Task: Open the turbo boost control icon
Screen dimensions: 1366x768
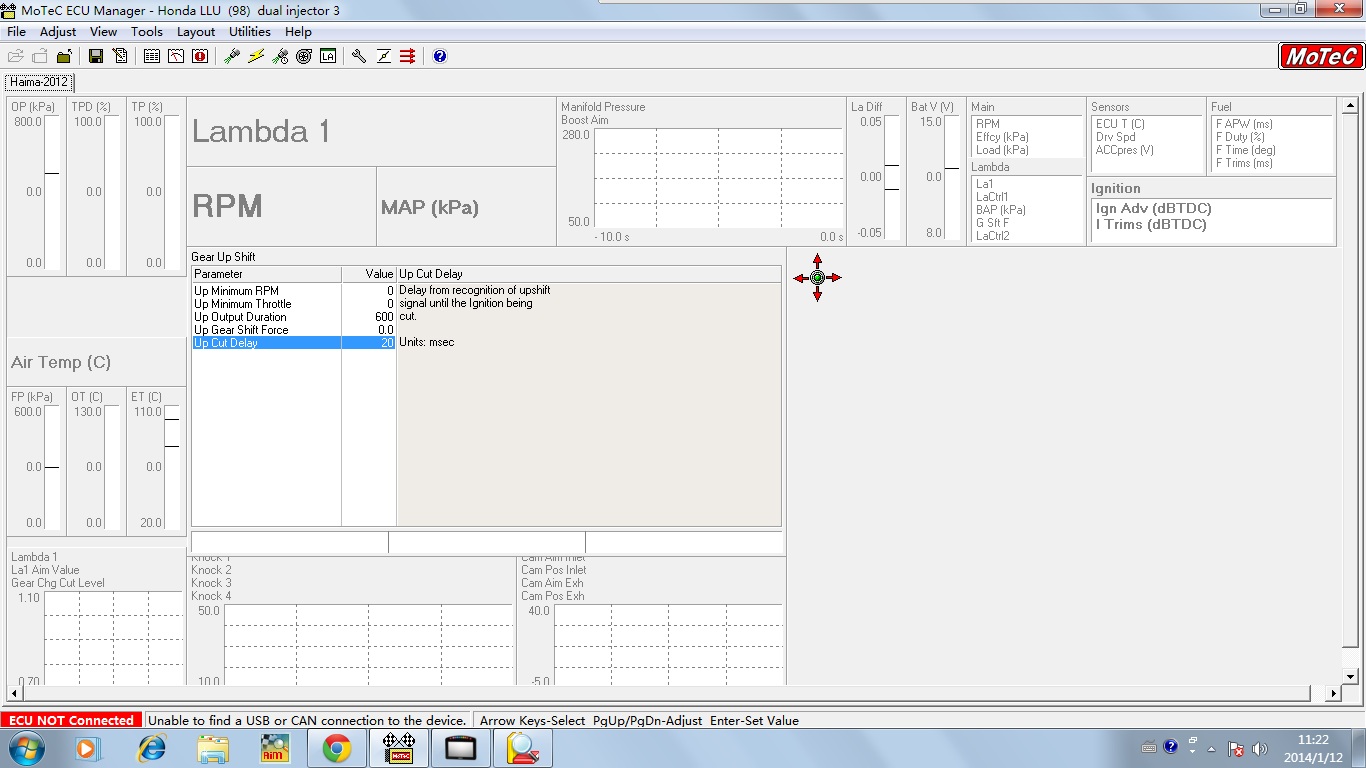Action: point(304,56)
